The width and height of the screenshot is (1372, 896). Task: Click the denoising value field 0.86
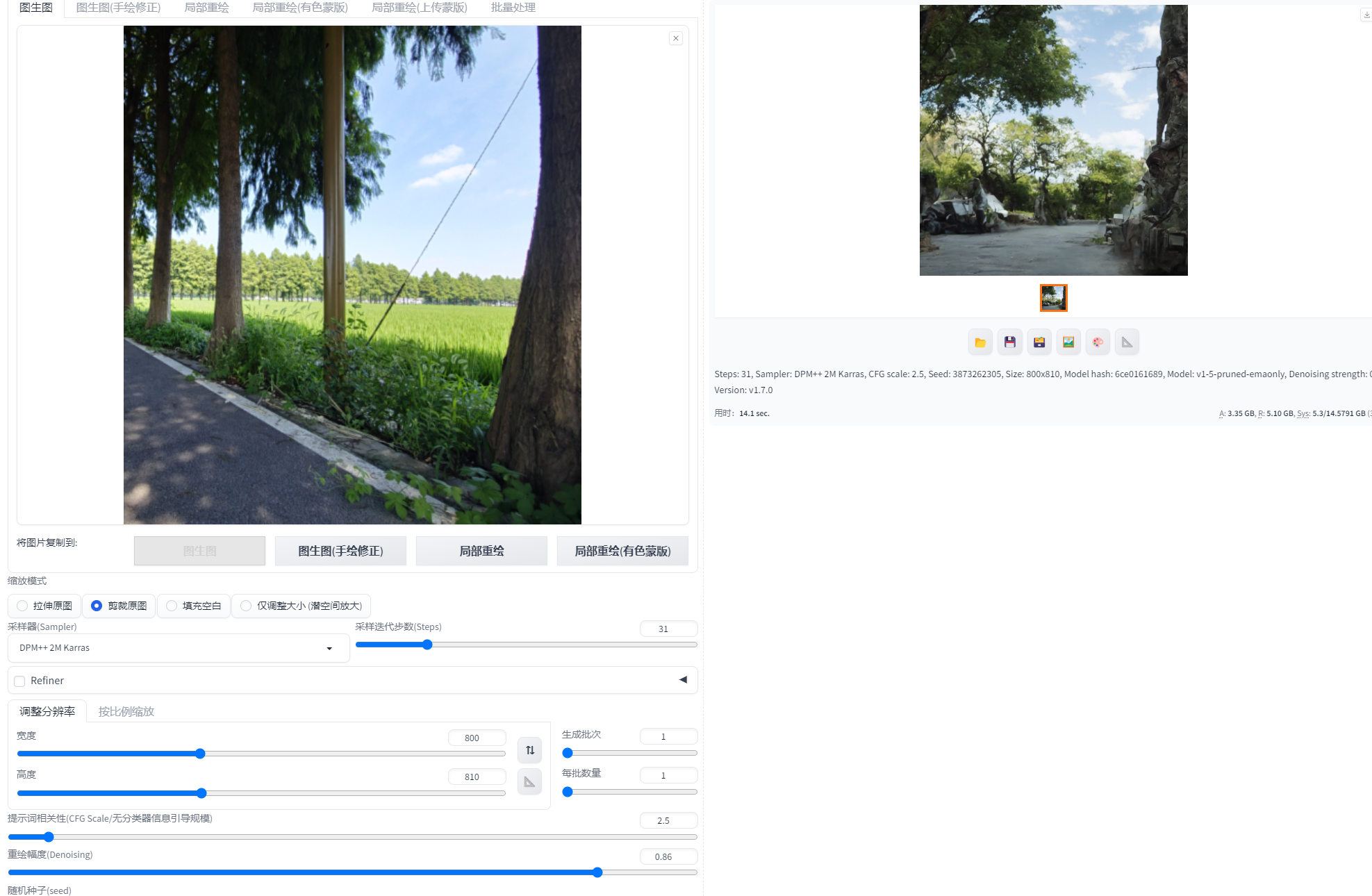[x=668, y=856]
